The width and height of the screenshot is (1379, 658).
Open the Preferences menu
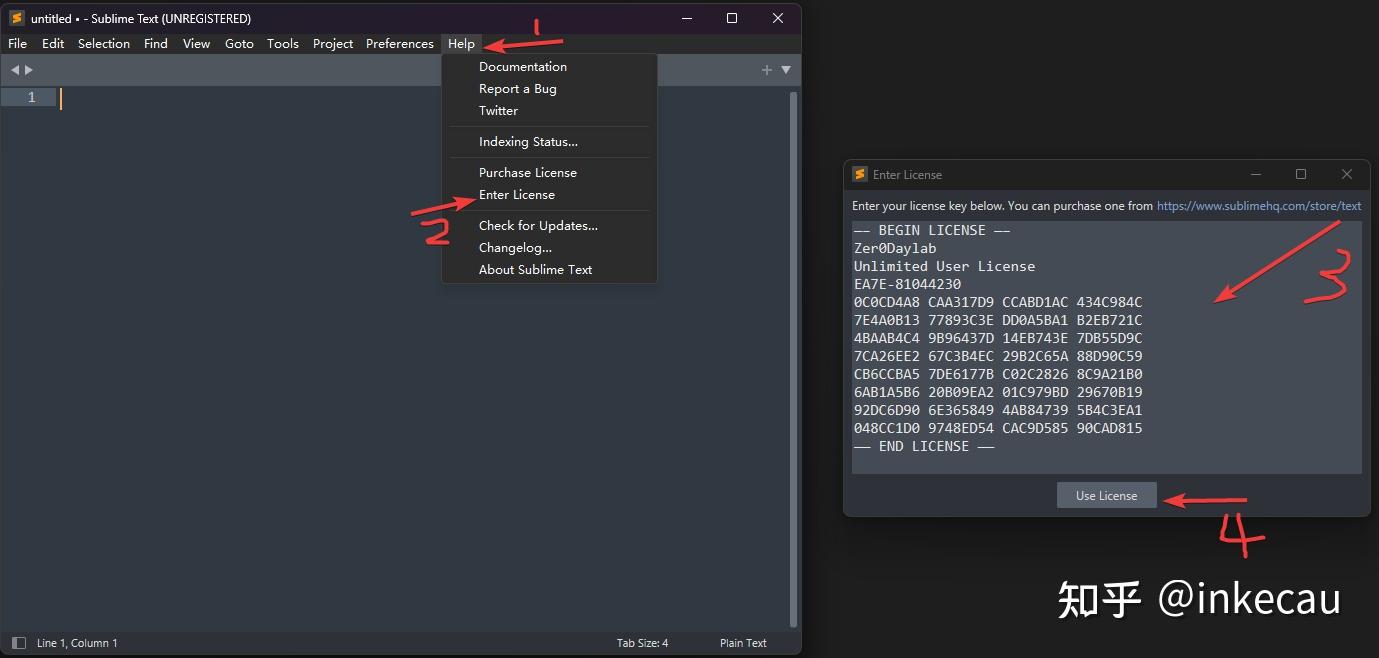coord(399,44)
